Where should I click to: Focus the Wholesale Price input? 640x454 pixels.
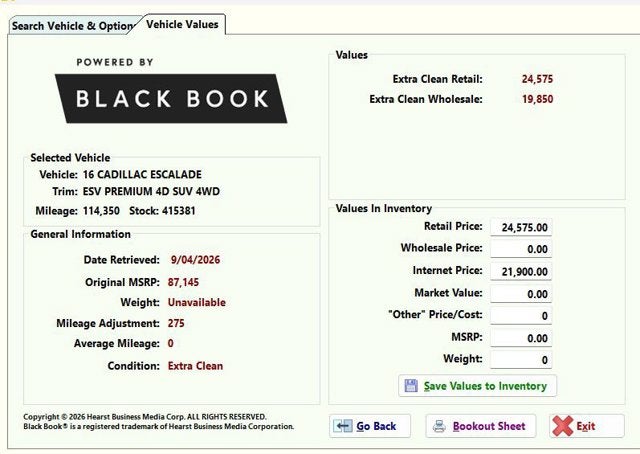point(521,249)
